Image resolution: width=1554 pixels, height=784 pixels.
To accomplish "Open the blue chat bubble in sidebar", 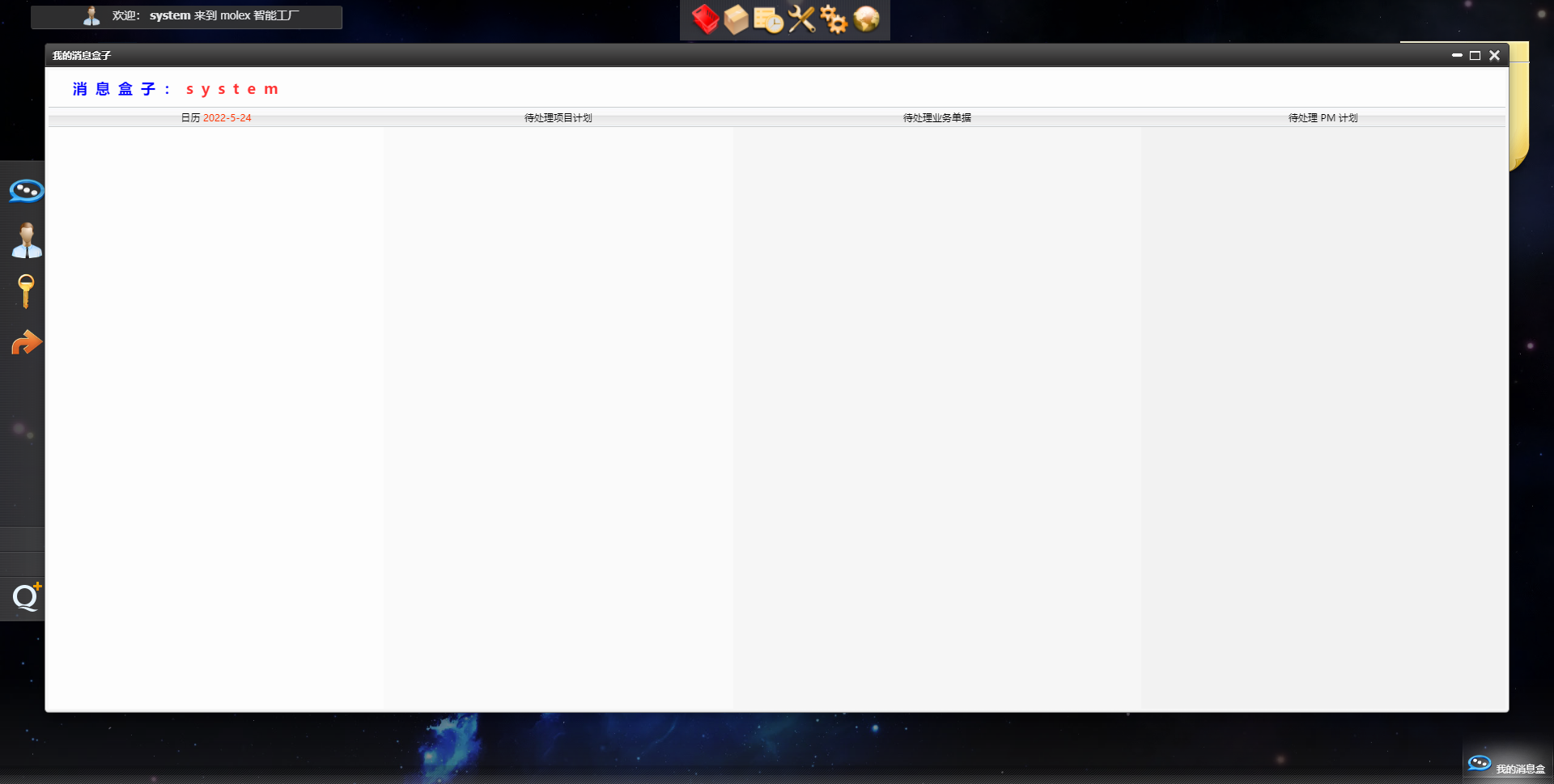I will click(x=26, y=191).
